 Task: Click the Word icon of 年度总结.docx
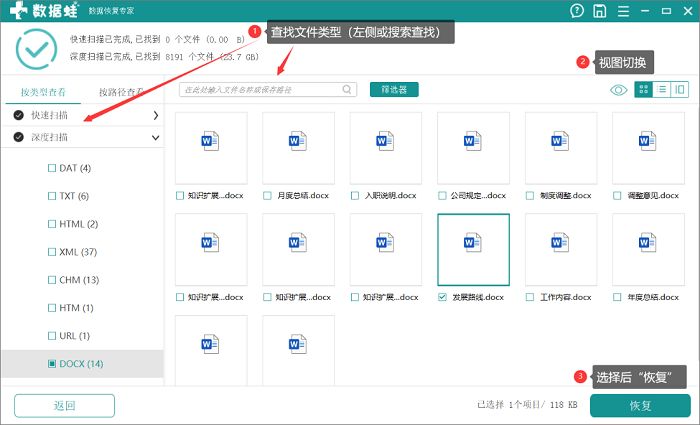point(647,242)
